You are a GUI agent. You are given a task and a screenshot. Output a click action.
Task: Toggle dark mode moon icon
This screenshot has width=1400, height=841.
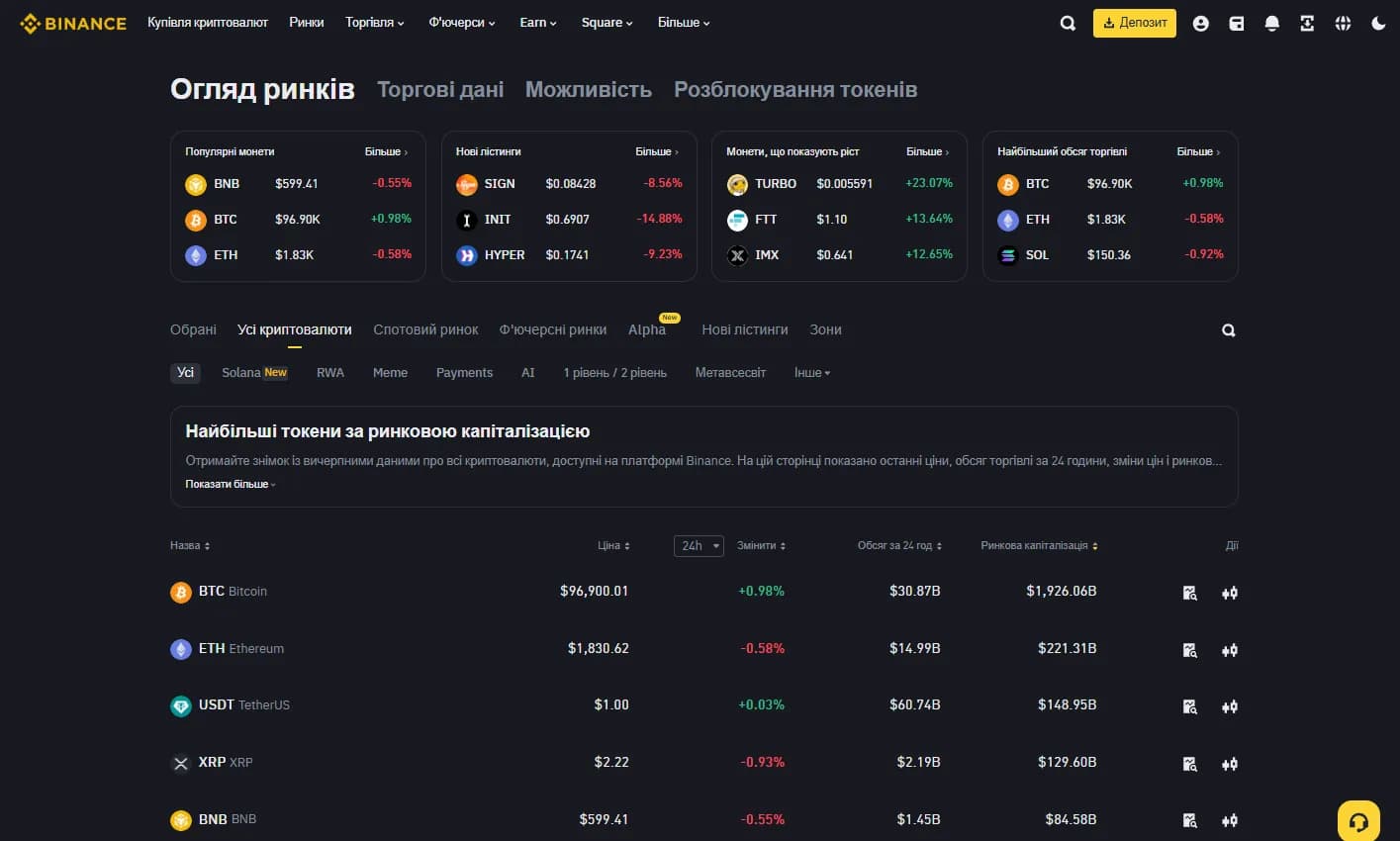click(1378, 24)
